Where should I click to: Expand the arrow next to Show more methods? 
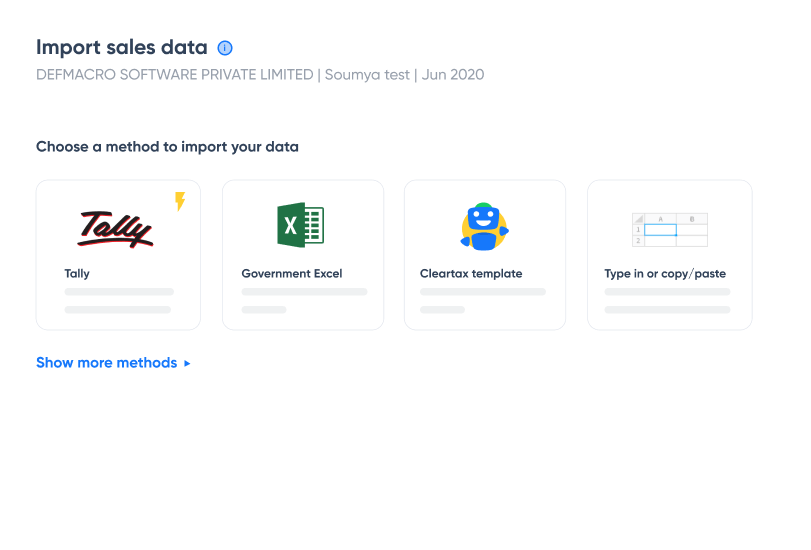click(187, 364)
